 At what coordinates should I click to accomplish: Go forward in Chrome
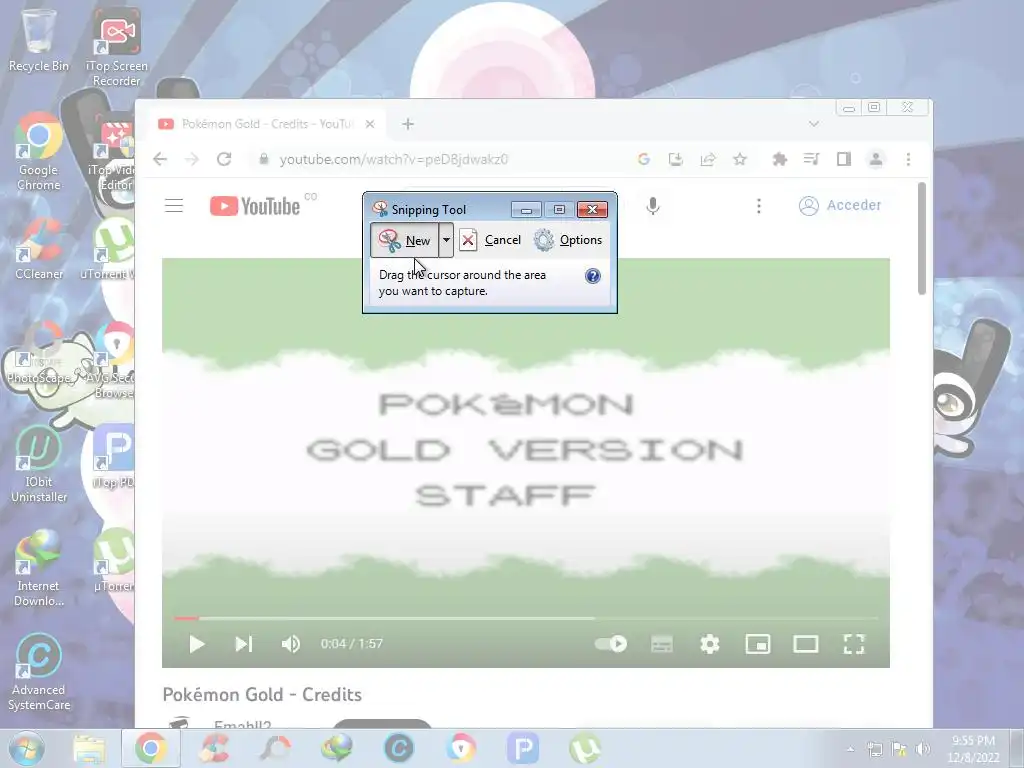click(x=191, y=159)
